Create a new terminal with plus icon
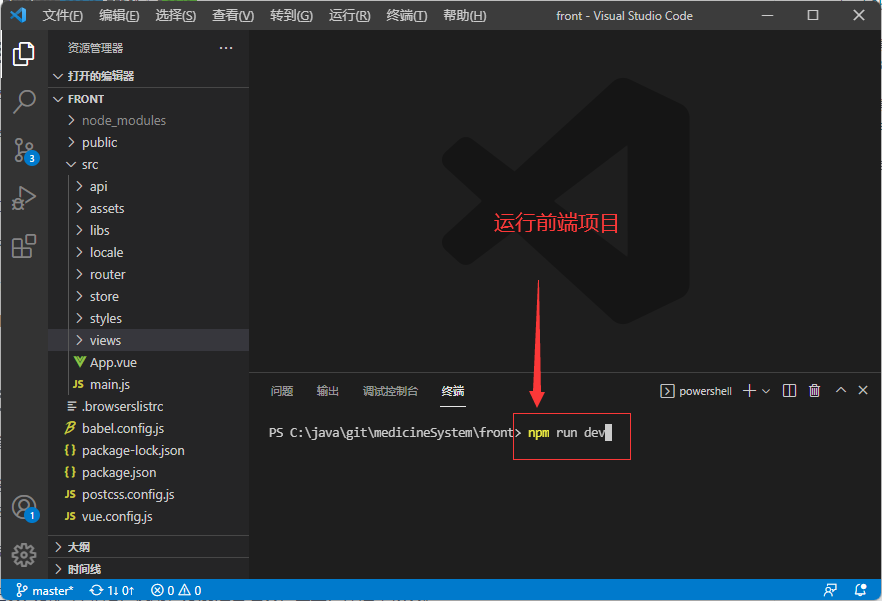The height and width of the screenshot is (601, 882). [x=749, y=391]
